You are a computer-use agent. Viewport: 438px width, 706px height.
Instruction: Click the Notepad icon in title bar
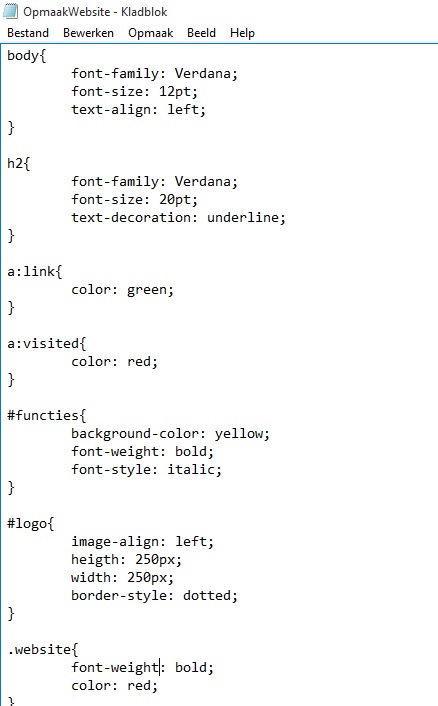(x=11, y=11)
